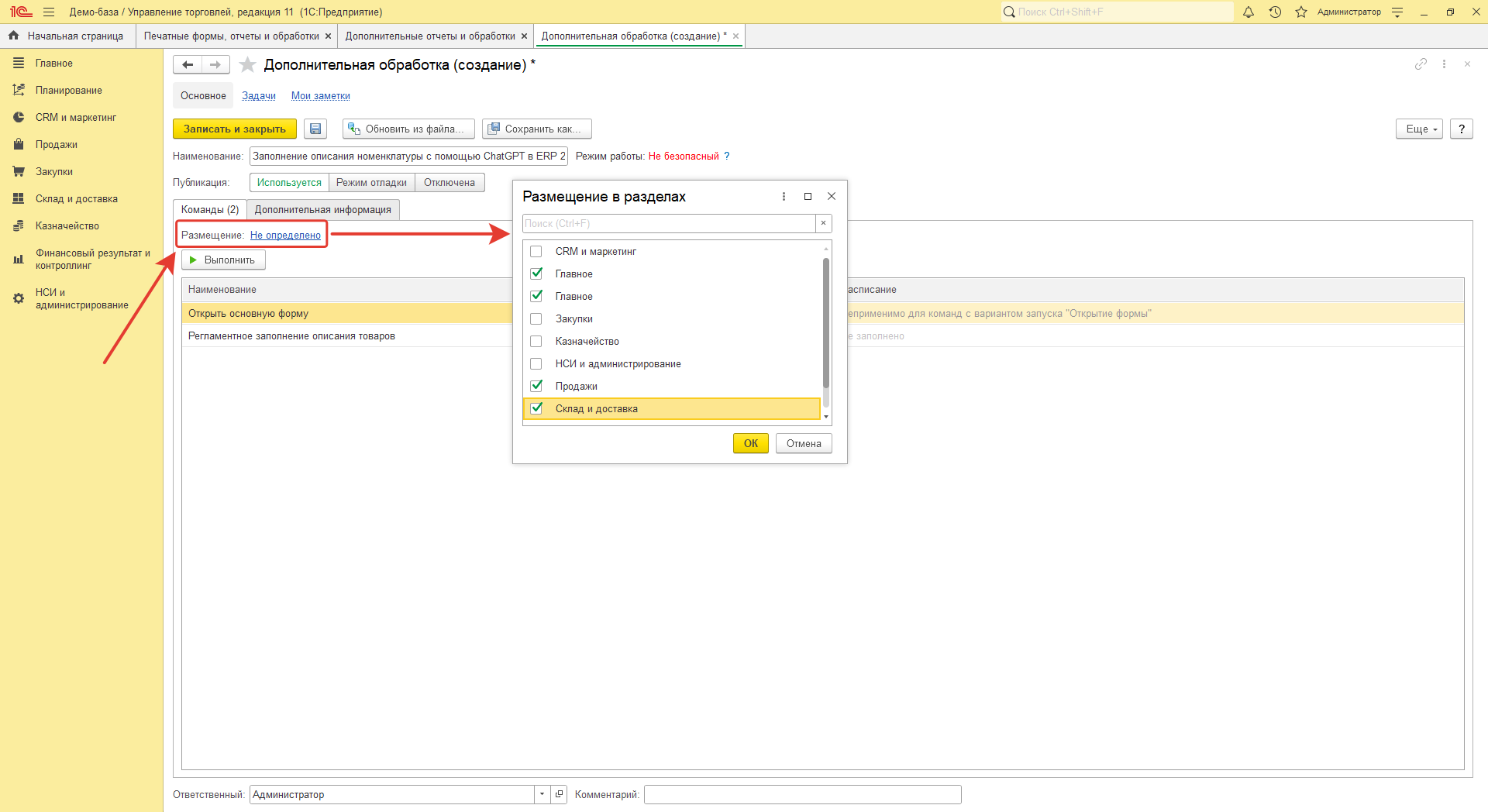Screen dimensions: 1488x812
Task: Open dialog's three-dot more menu
Action: tap(784, 197)
